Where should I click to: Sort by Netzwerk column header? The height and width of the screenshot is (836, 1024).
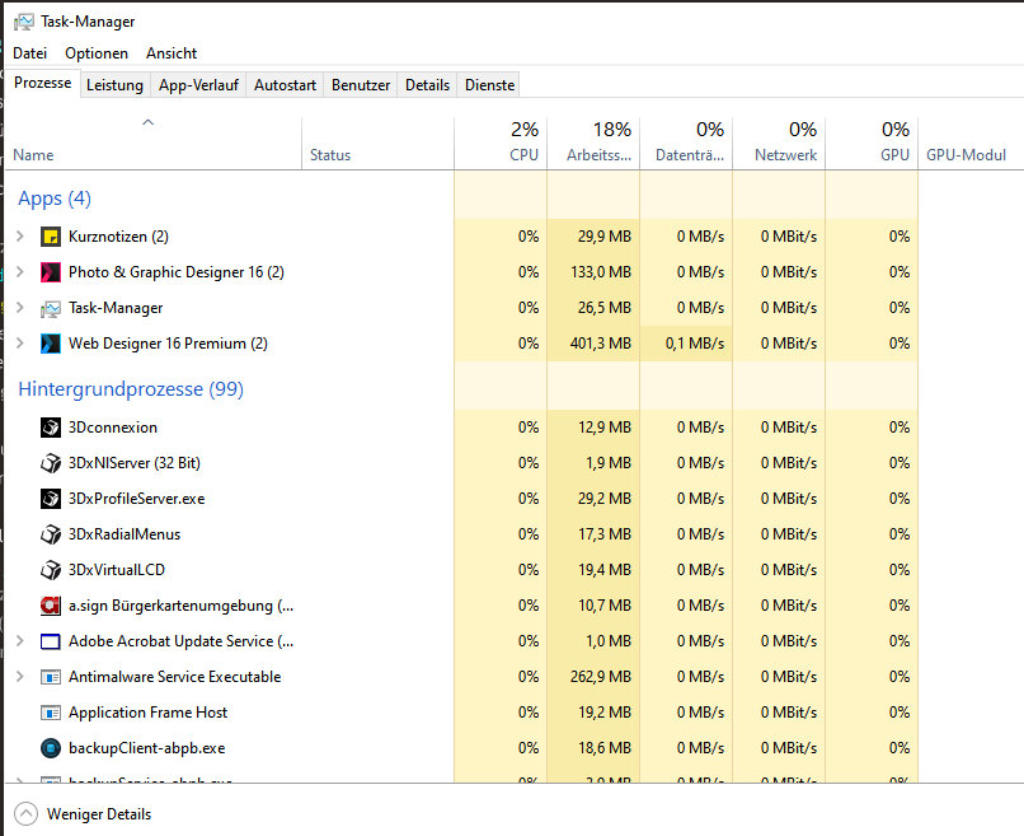click(x=779, y=143)
